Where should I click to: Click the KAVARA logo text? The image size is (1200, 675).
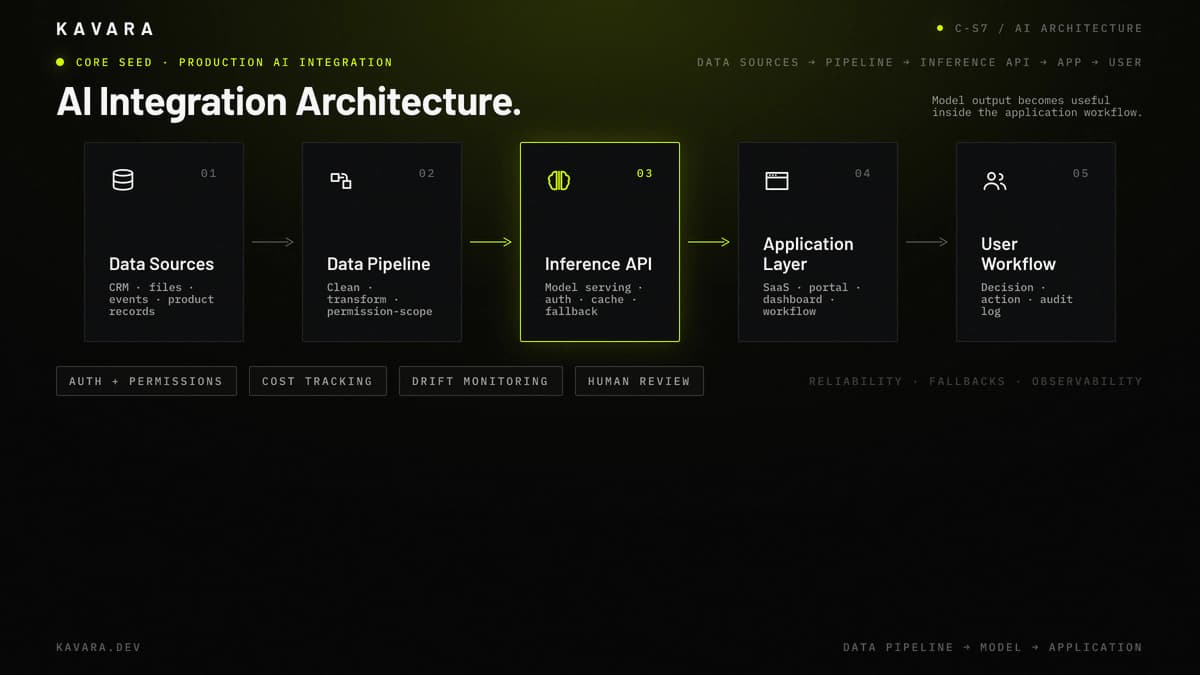point(105,29)
